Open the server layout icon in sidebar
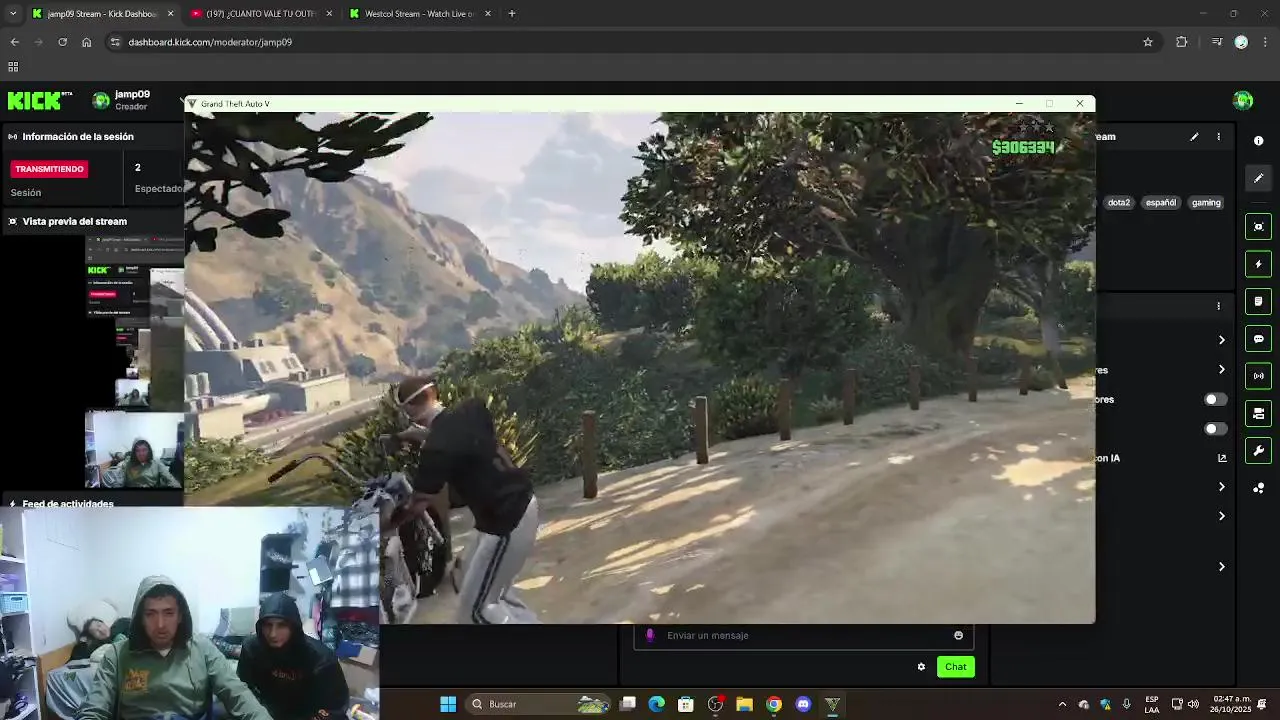Image resolution: width=1280 pixels, height=720 pixels. pyautogui.click(x=1259, y=413)
